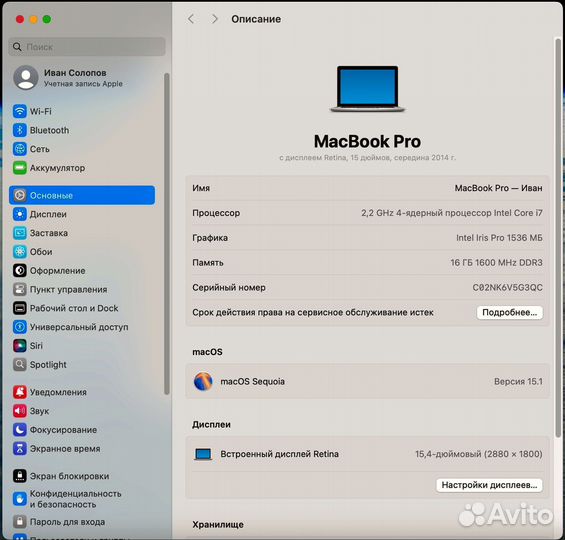Click processor value 2,2 GHz Intel Core i7
Screen dimensions: 565x540
click(x=452, y=213)
